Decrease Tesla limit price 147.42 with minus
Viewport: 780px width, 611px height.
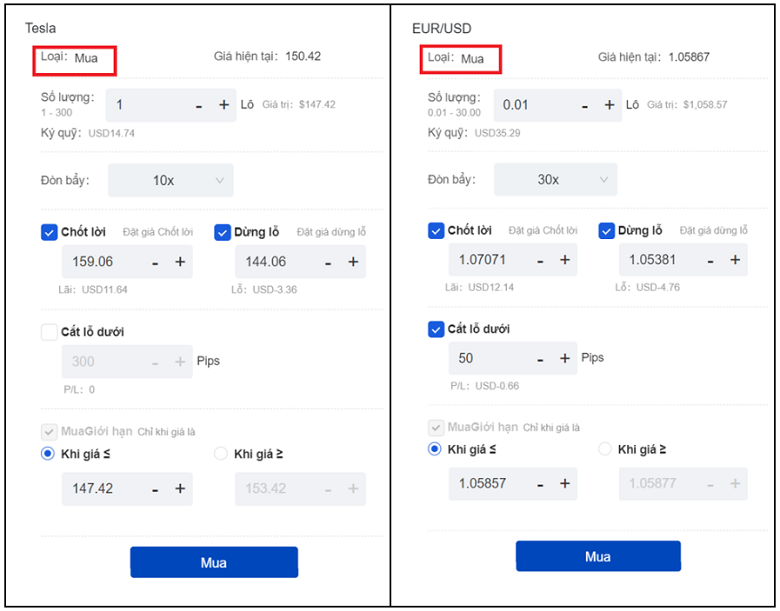point(155,489)
